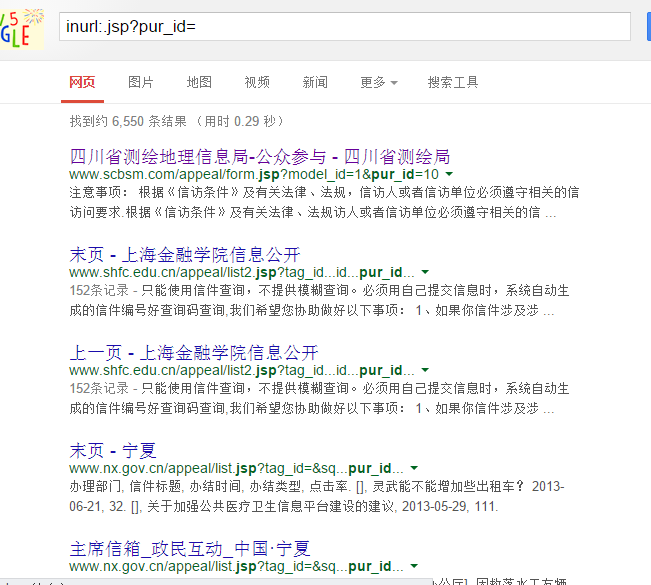This screenshot has width=651, height=585.
Task: Switch to the 地图 tab
Action: [199, 82]
